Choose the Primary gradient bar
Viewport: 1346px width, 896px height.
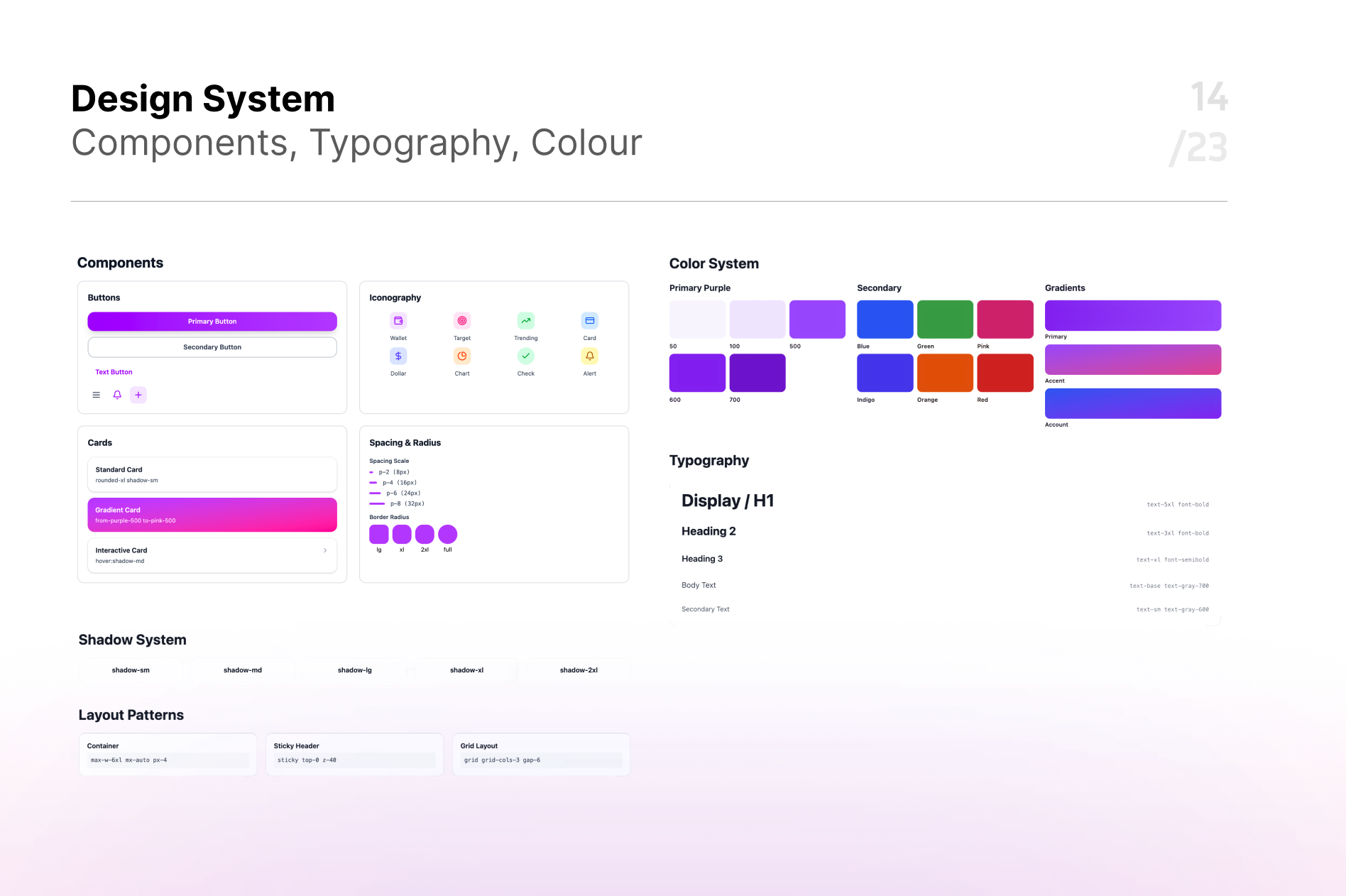(1133, 315)
